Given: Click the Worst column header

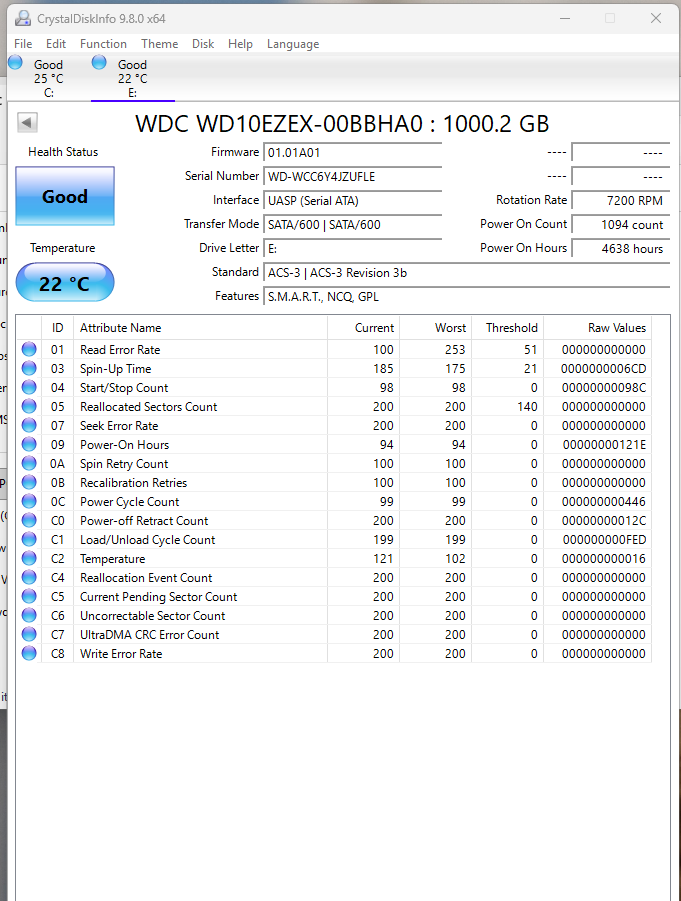Looking at the screenshot, I should (436, 328).
